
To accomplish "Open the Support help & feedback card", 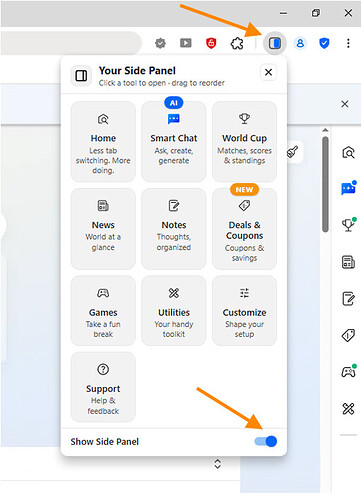I will [103, 387].
